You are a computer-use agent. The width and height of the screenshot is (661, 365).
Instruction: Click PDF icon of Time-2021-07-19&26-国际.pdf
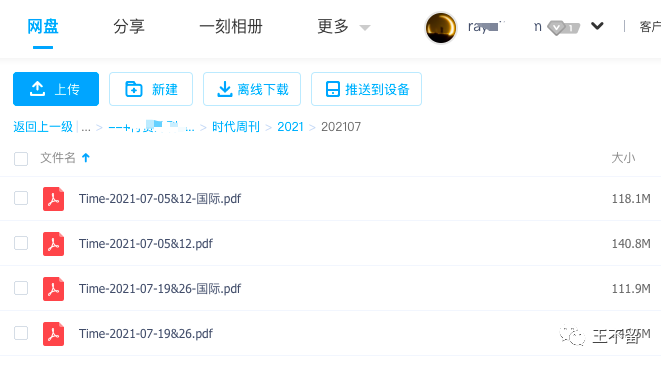click(53, 289)
